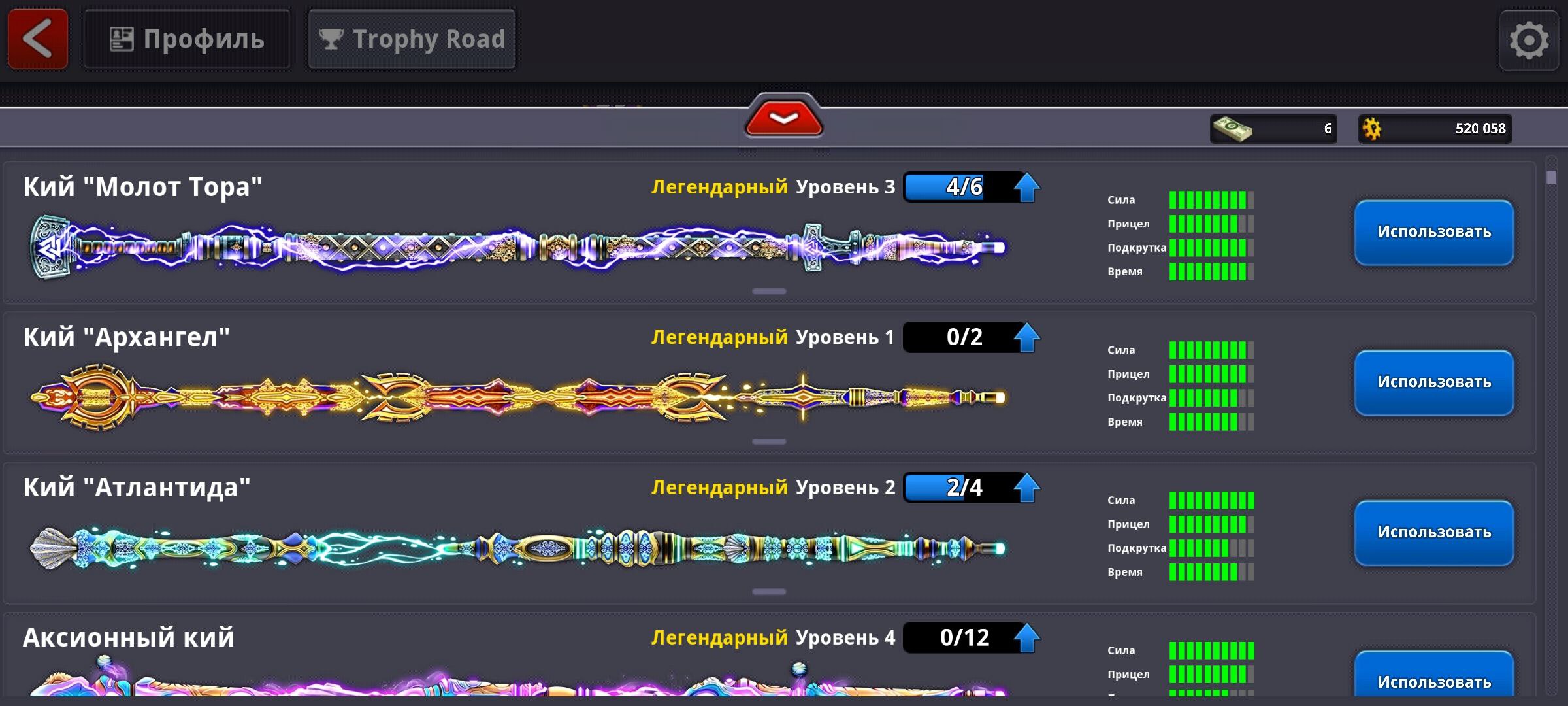The image size is (1568, 706).
Task: Tap the Архангел cue image
Action: (517, 397)
